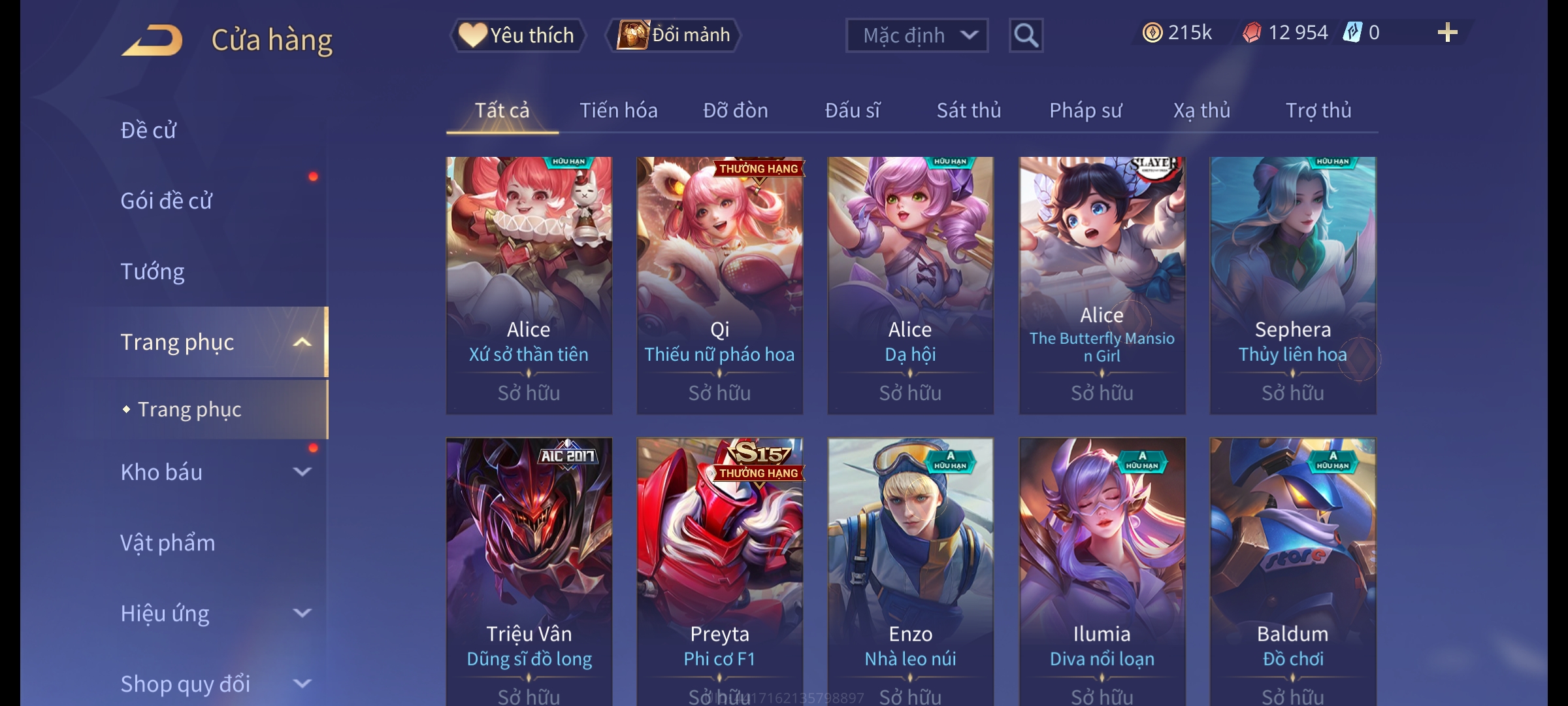
Task: Open Đổi mảnh fragment exchange
Action: pyautogui.click(x=674, y=35)
